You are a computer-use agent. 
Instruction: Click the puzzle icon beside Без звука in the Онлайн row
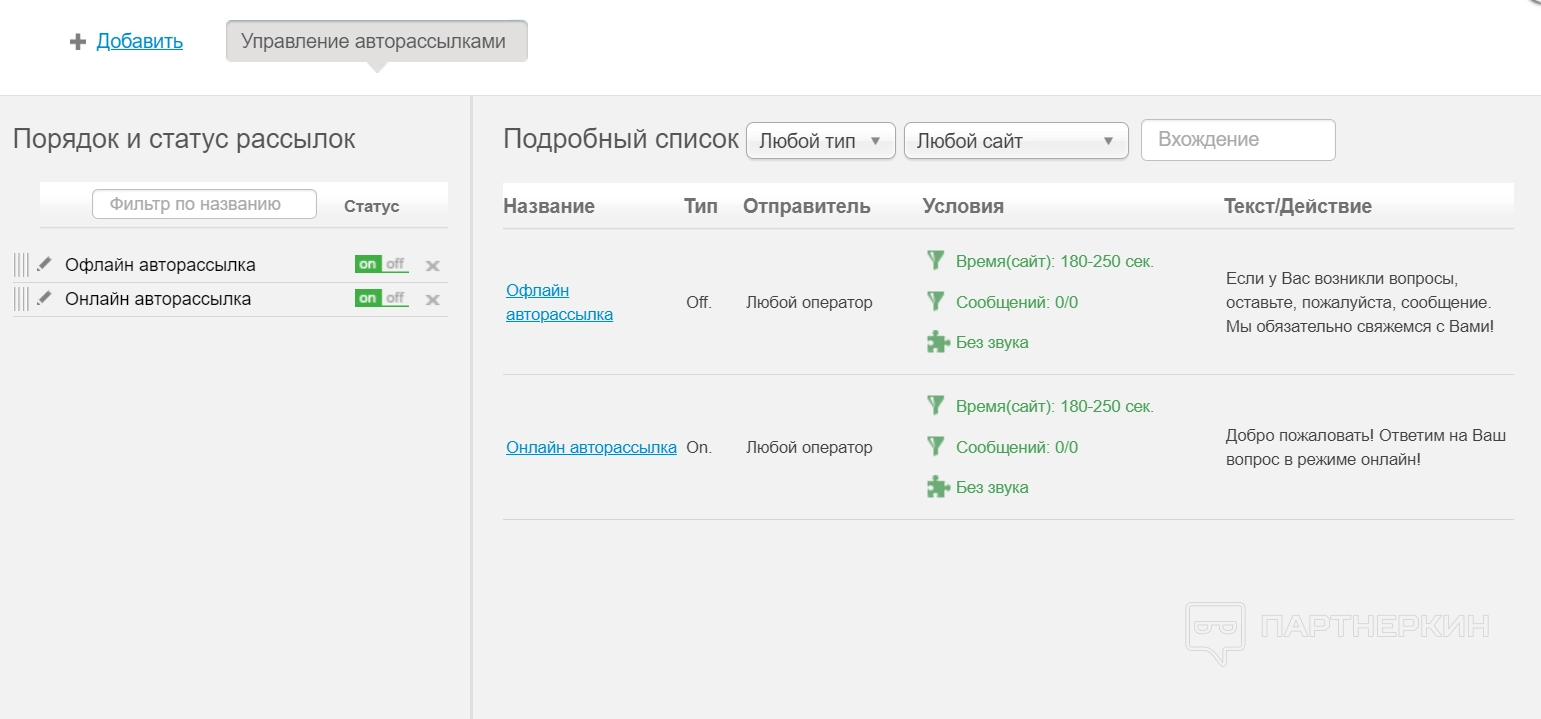[937, 487]
